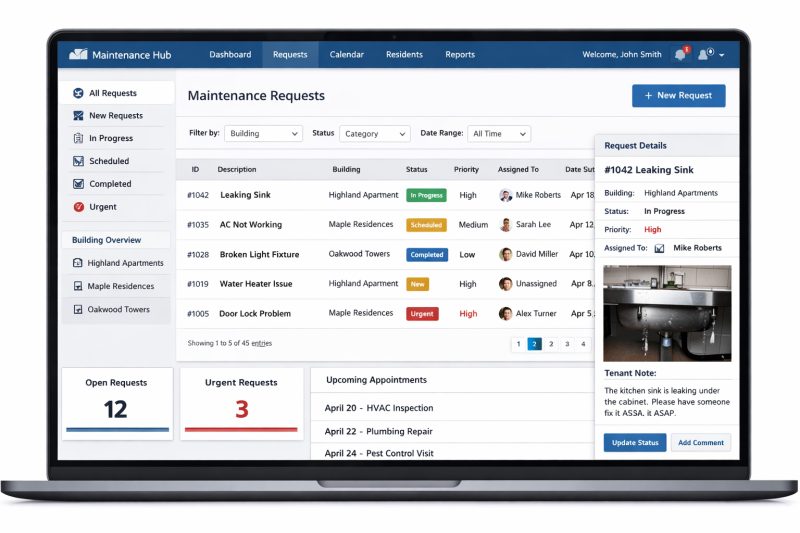
Task: Click the Completed checkmark icon in sidebar
Action: tap(78, 184)
